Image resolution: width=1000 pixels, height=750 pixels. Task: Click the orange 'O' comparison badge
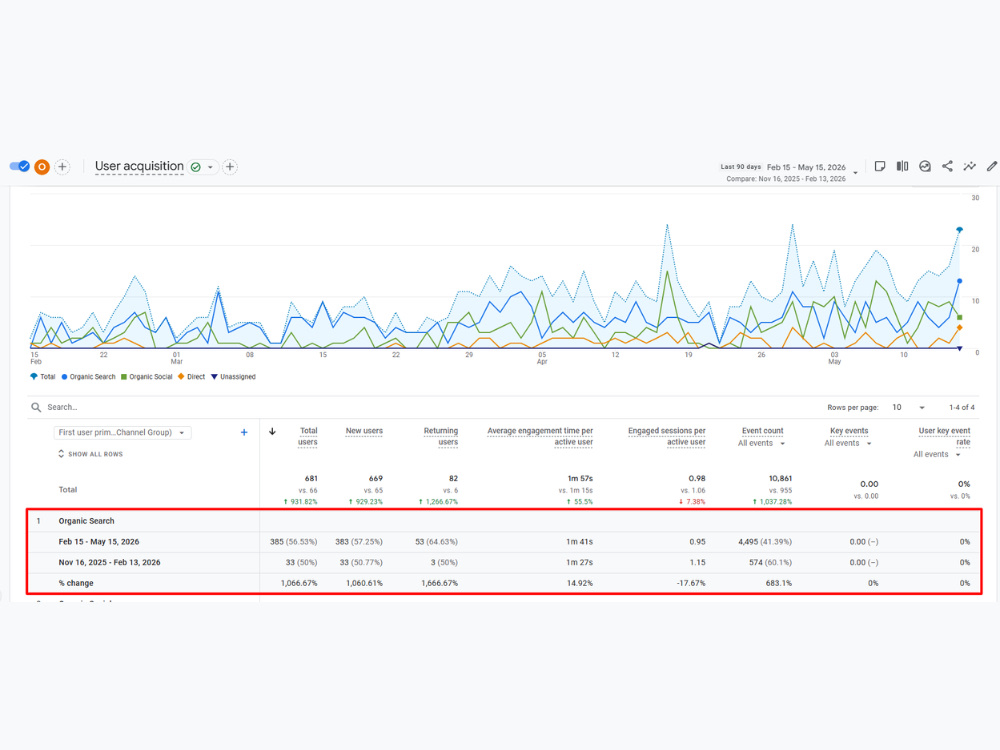pyautogui.click(x=42, y=167)
